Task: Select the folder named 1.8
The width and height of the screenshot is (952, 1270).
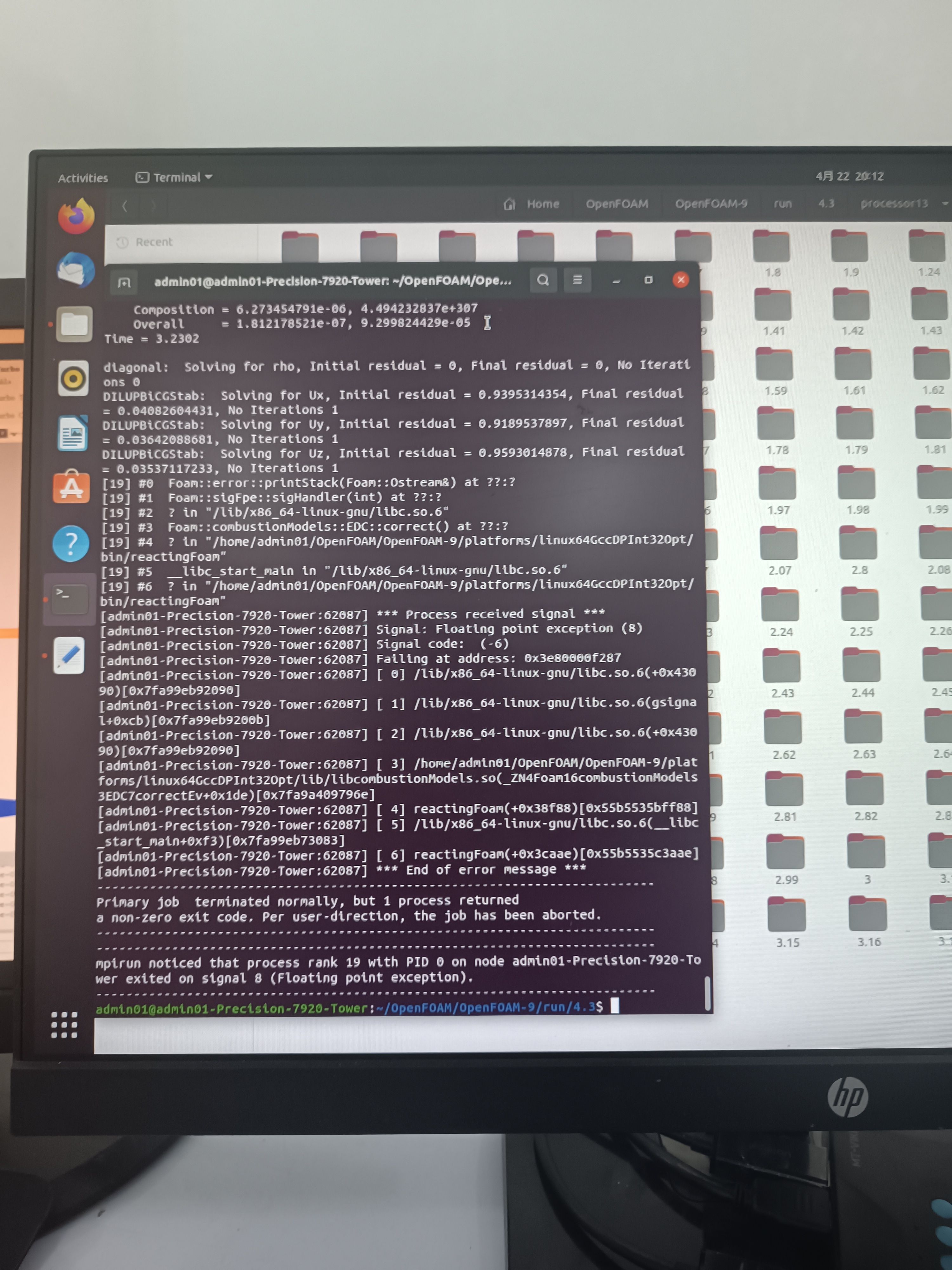Action: [772, 253]
